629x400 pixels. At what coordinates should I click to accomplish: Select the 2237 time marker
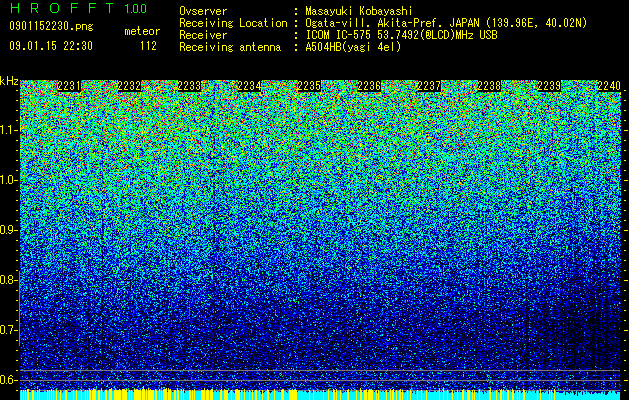point(429,86)
